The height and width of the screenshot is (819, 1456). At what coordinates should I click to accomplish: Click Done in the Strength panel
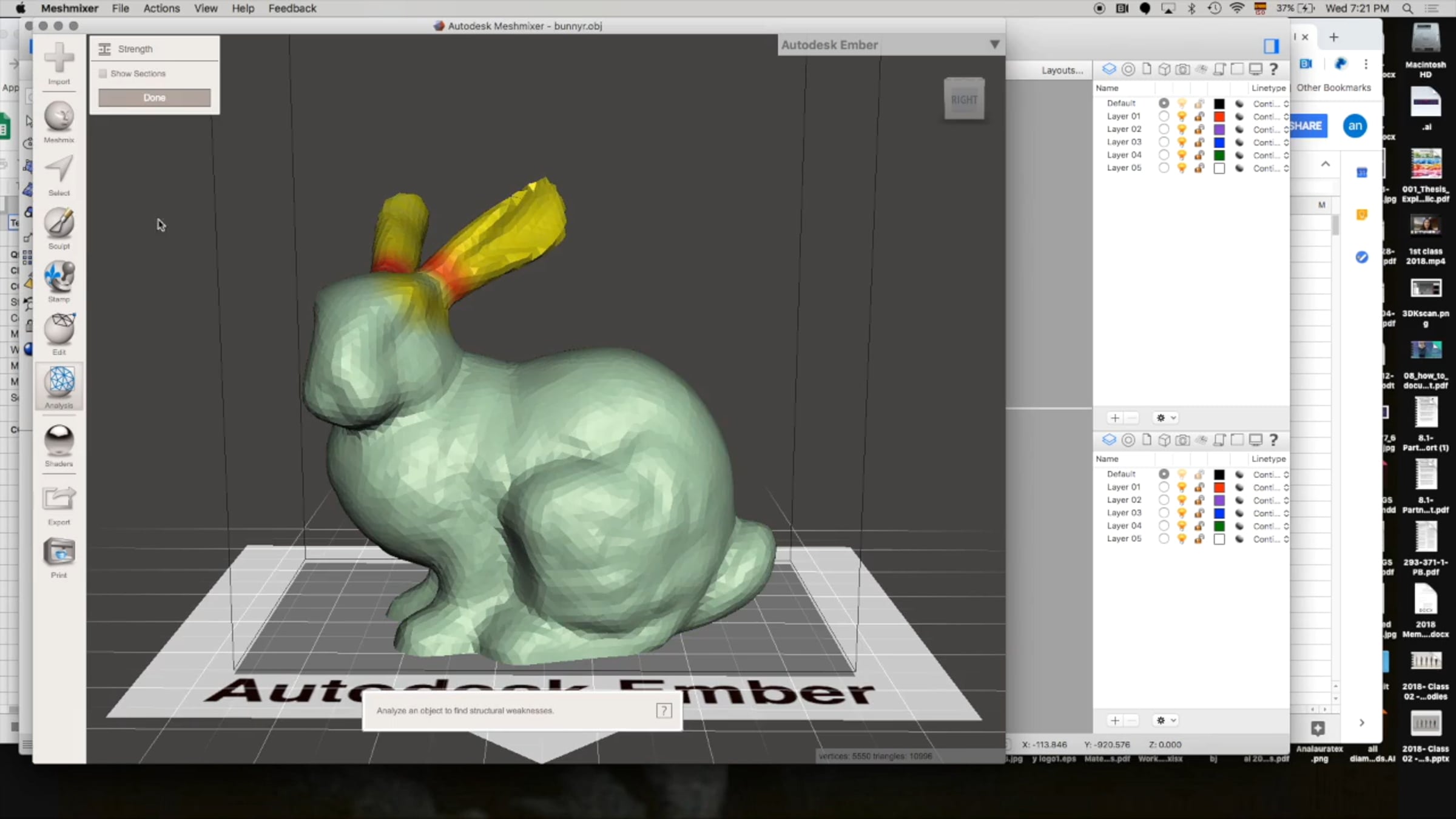coord(154,97)
